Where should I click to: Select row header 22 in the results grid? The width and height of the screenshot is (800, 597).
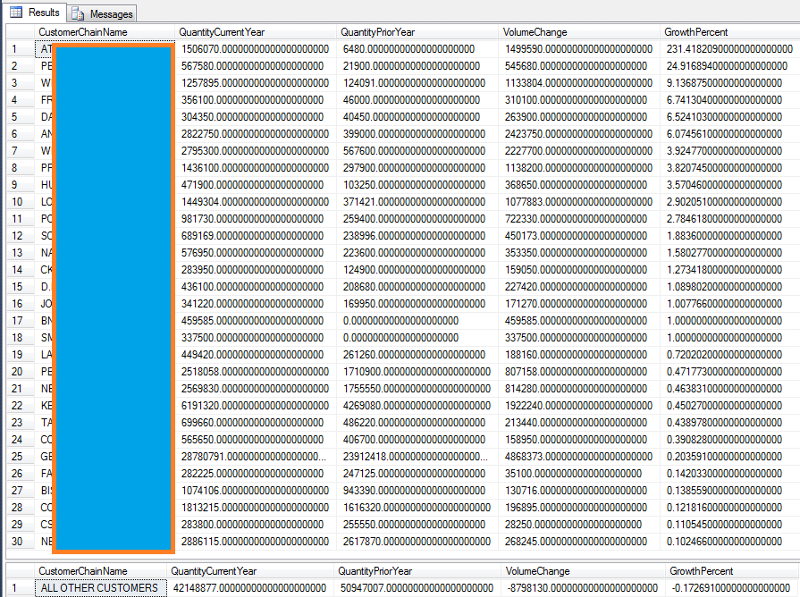point(20,405)
